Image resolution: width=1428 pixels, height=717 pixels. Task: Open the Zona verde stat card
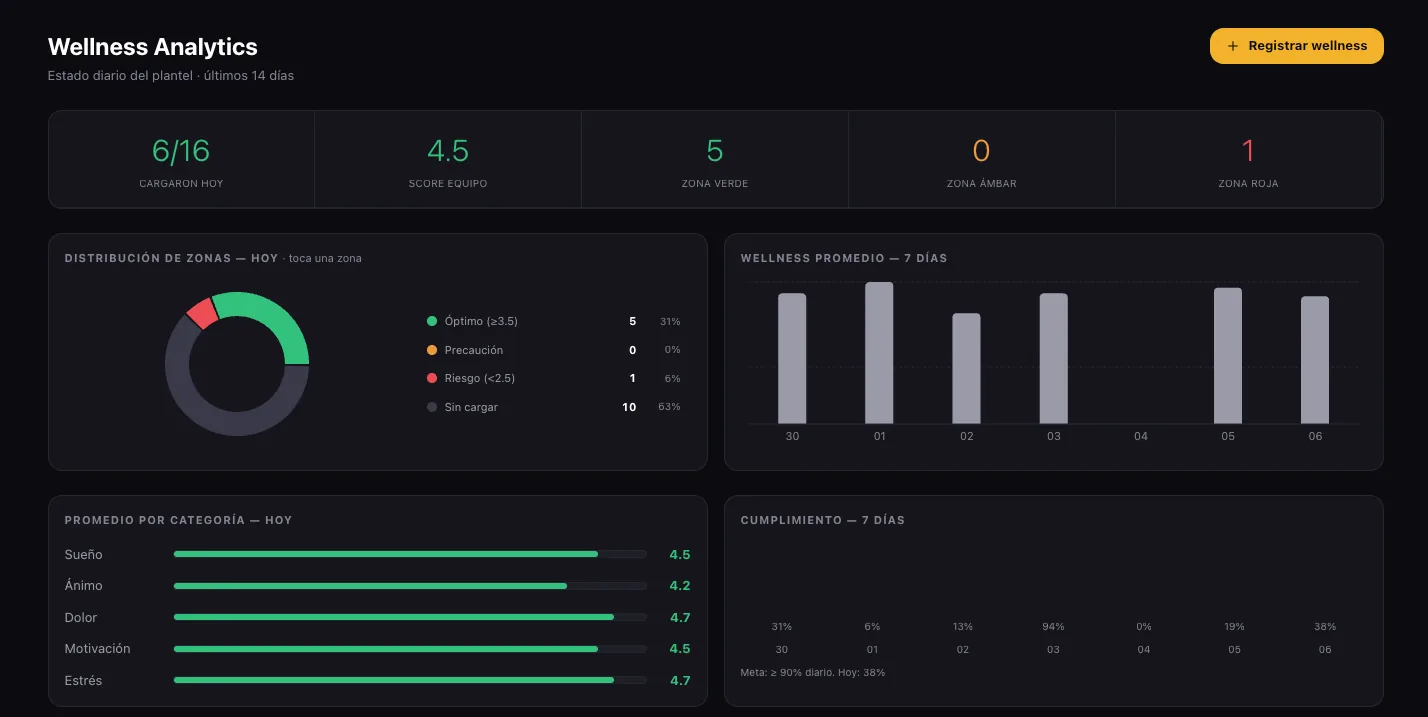[x=715, y=160]
